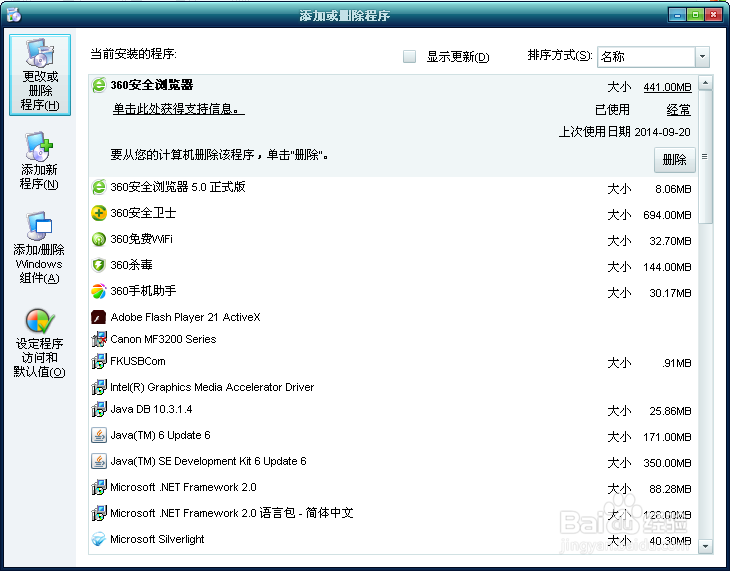Click the 360安全浏览器 program icon in the selected entry
Viewport: 730px width, 571px height.
(99, 85)
